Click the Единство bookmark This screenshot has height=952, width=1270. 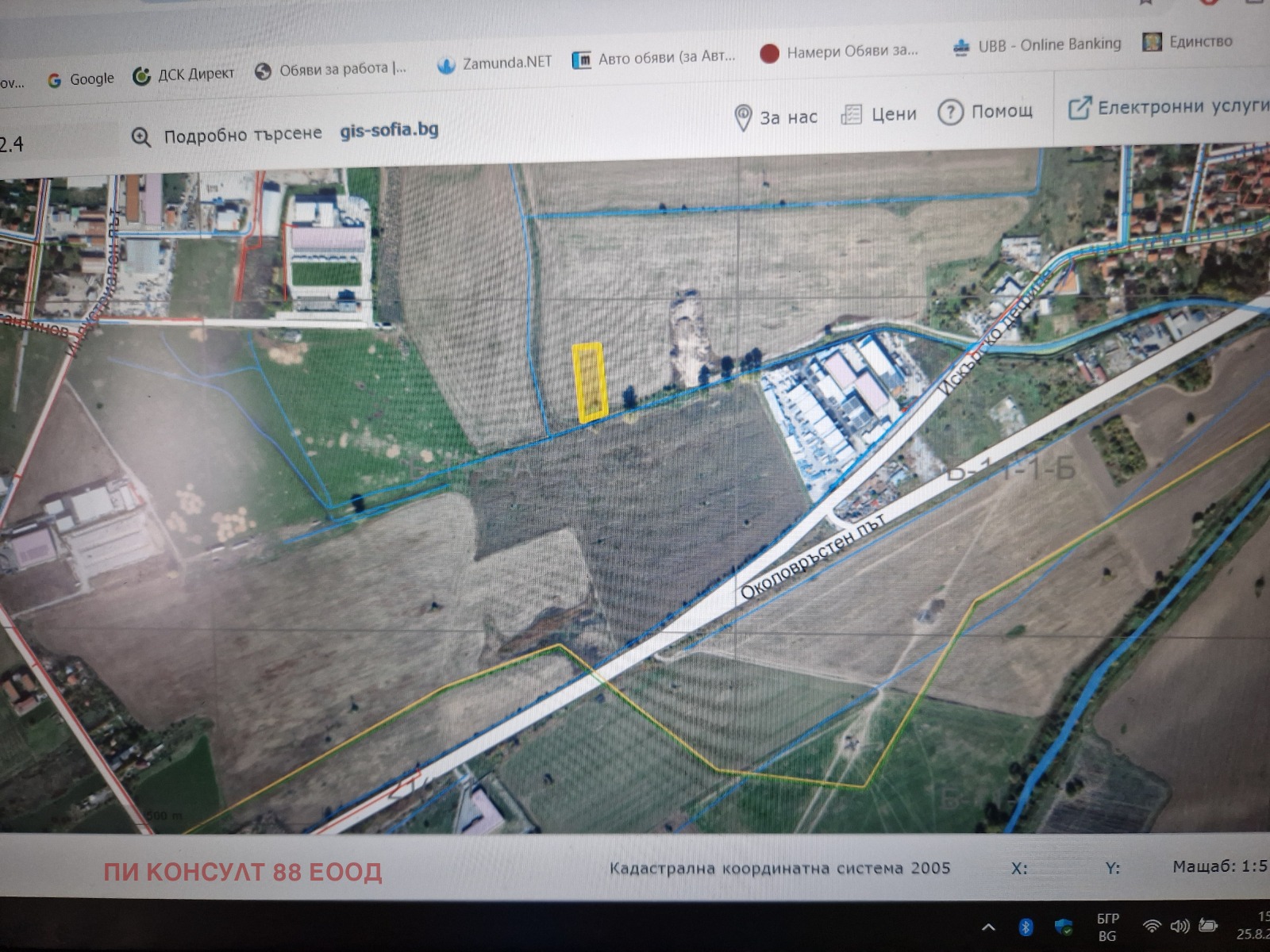[x=1187, y=41]
